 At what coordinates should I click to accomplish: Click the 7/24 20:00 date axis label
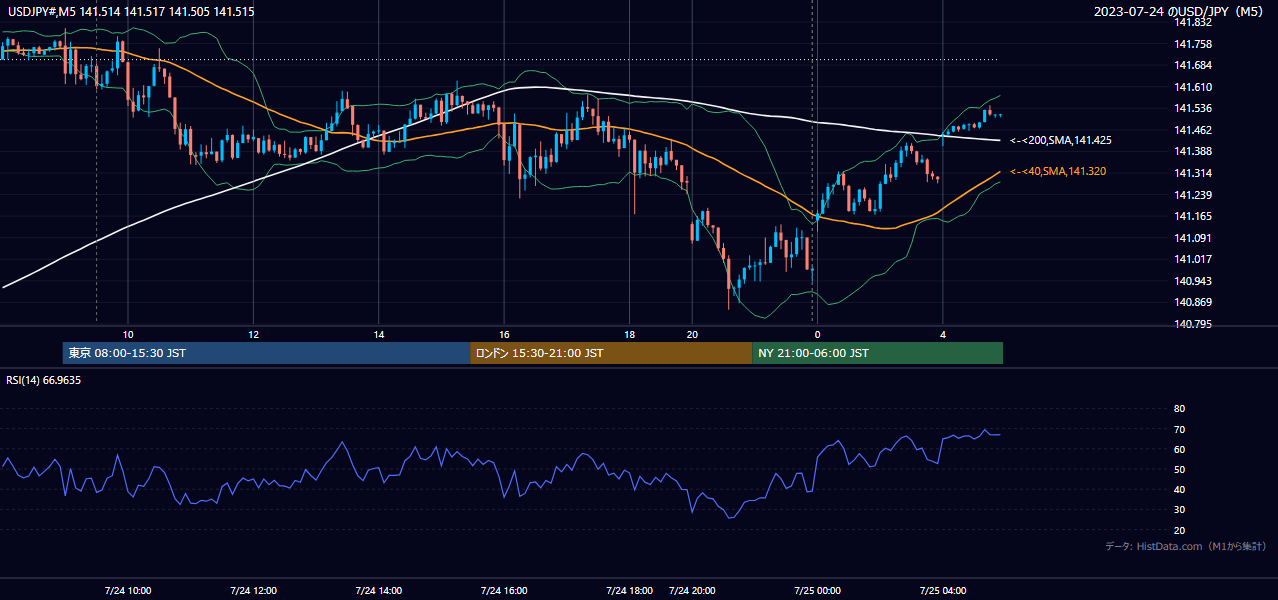[692, 591]
